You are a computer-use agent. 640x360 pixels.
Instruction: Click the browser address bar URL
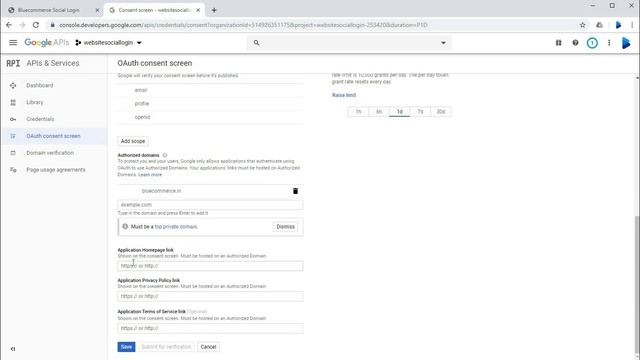point(243,25)
